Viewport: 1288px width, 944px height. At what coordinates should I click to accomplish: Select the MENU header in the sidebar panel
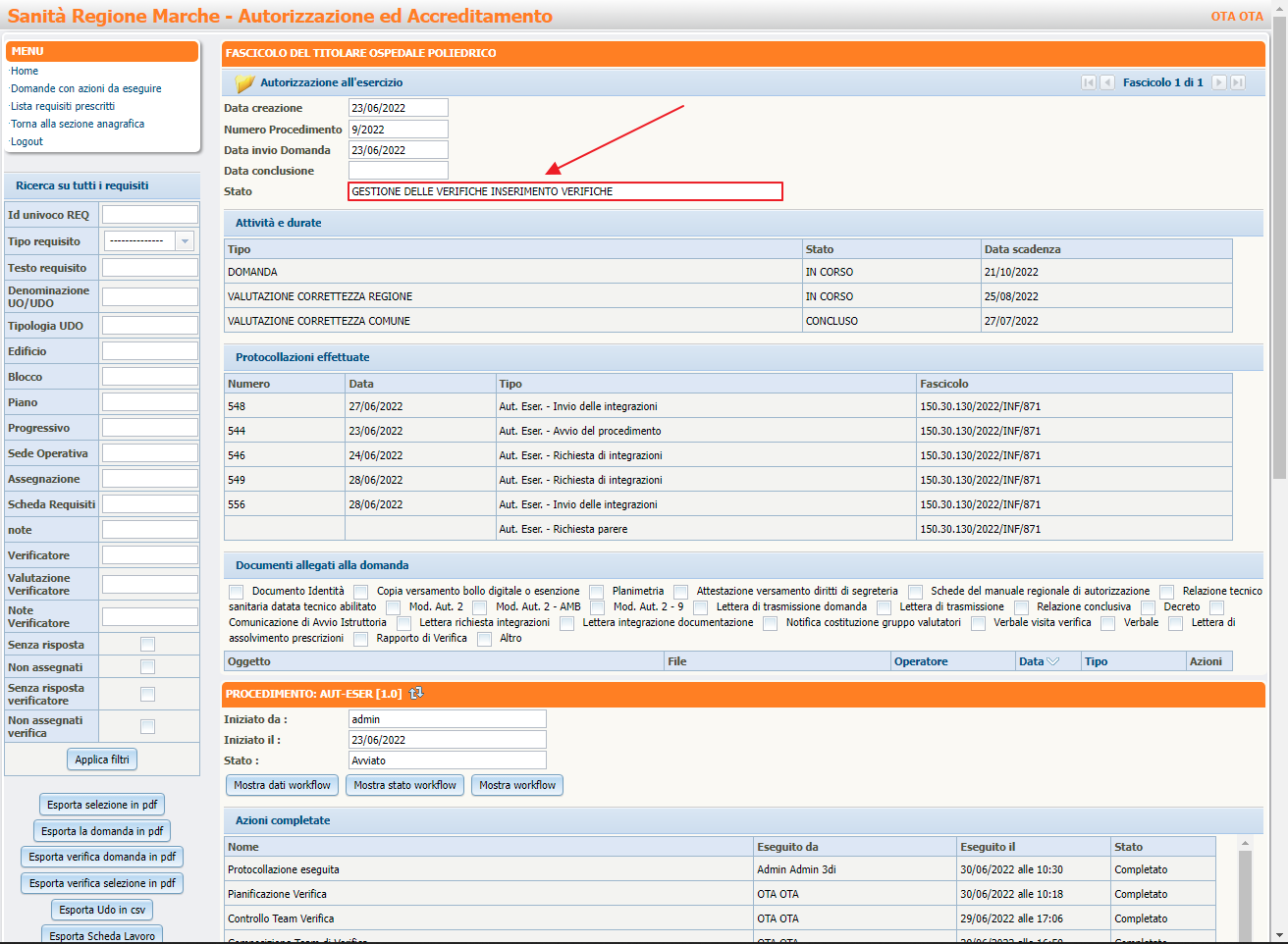point(101,51)
